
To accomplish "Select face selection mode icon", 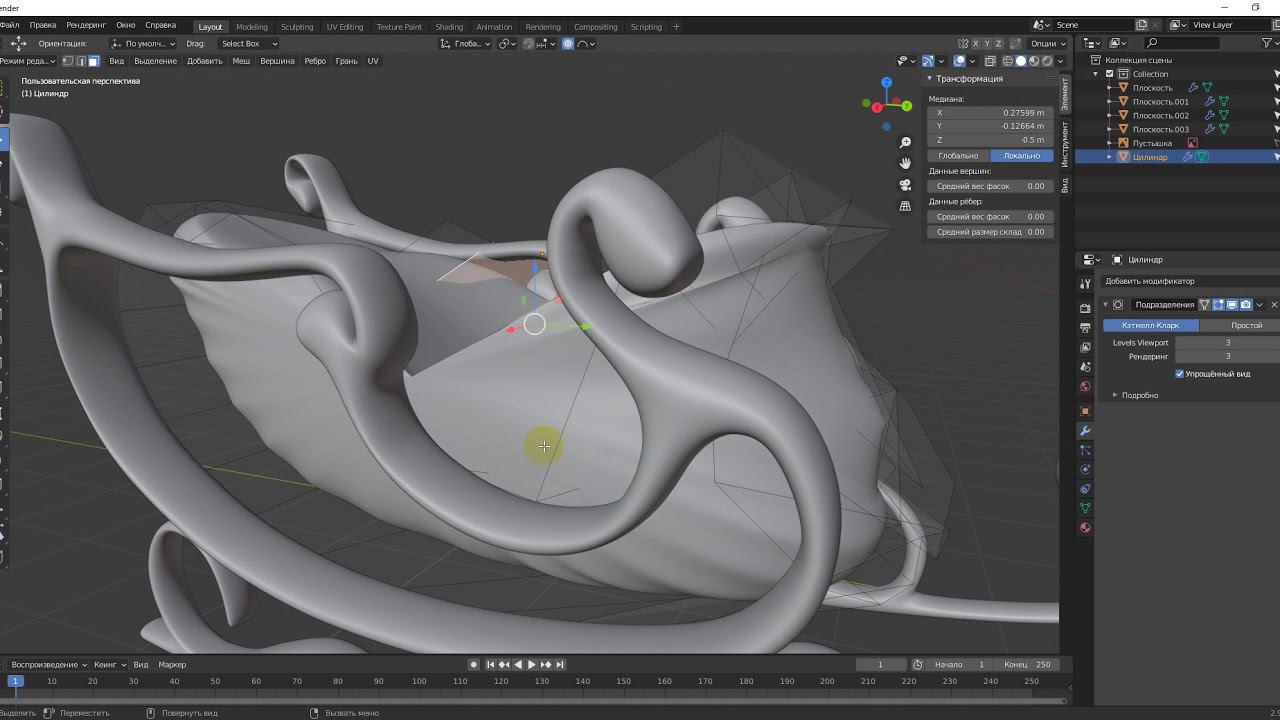I will tap(94, 61).
